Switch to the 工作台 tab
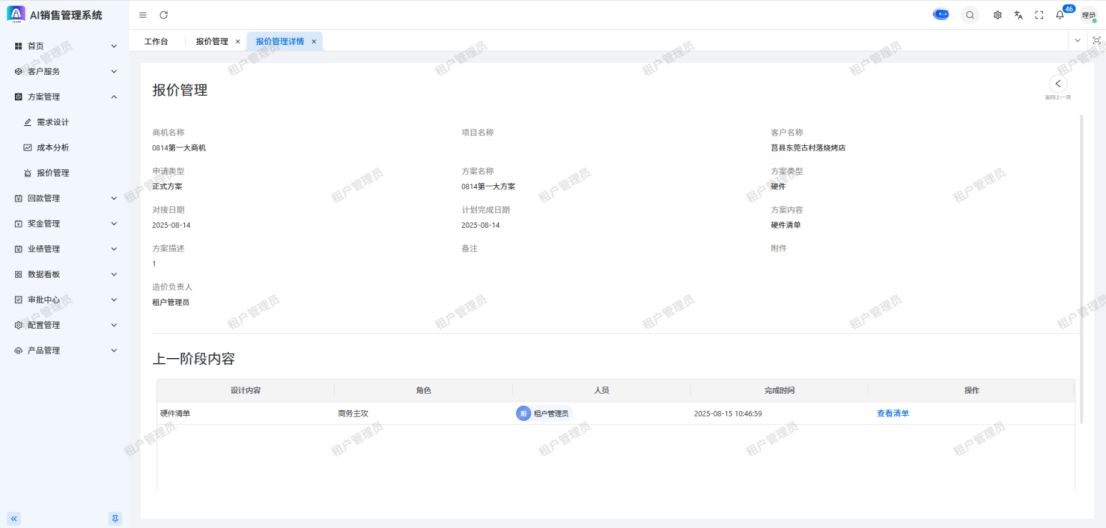 (x=156, y=42)
